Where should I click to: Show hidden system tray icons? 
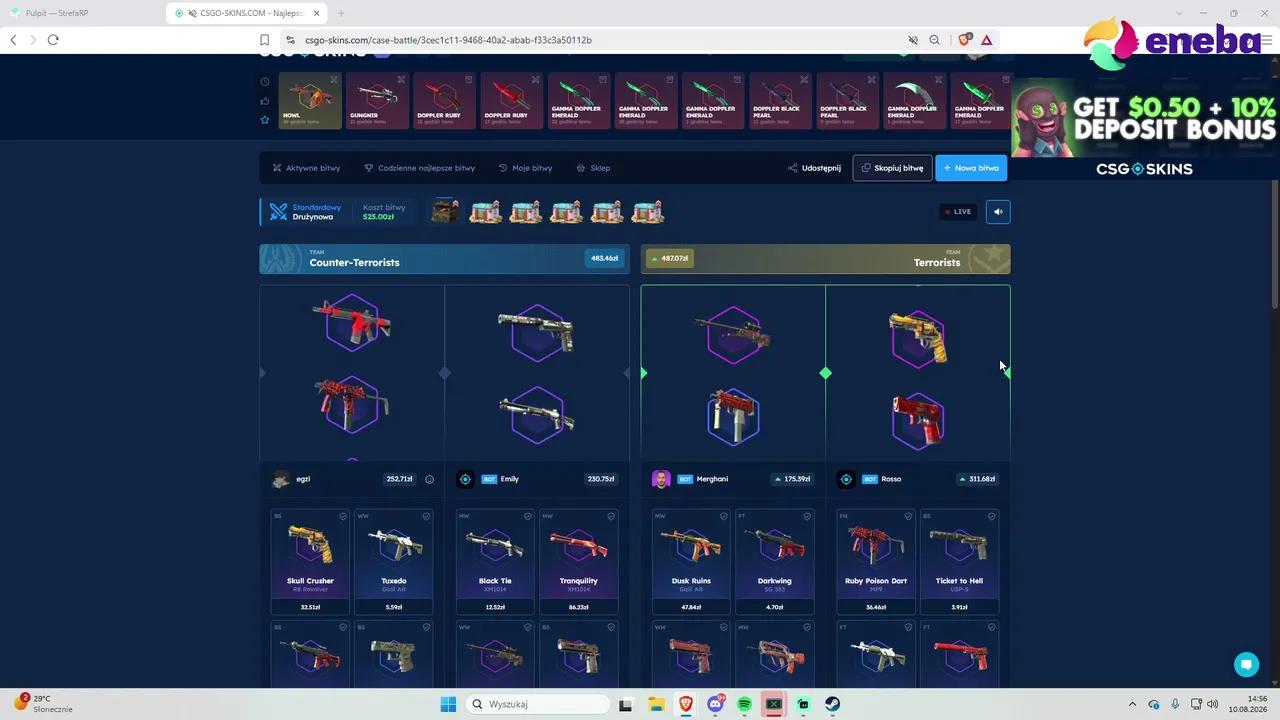1132,704
